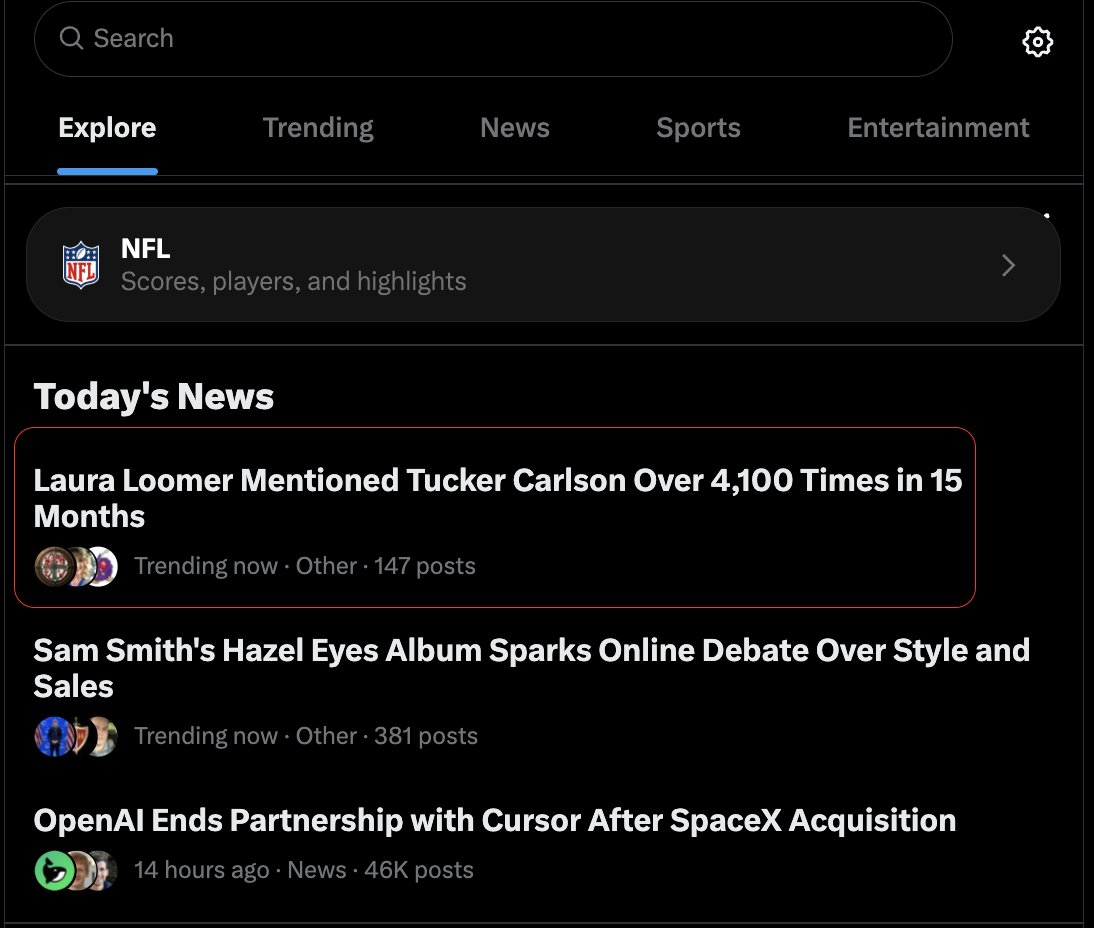Click the NFL shield logo
This screenshot has width=1094, height=928.
point(81,265)
